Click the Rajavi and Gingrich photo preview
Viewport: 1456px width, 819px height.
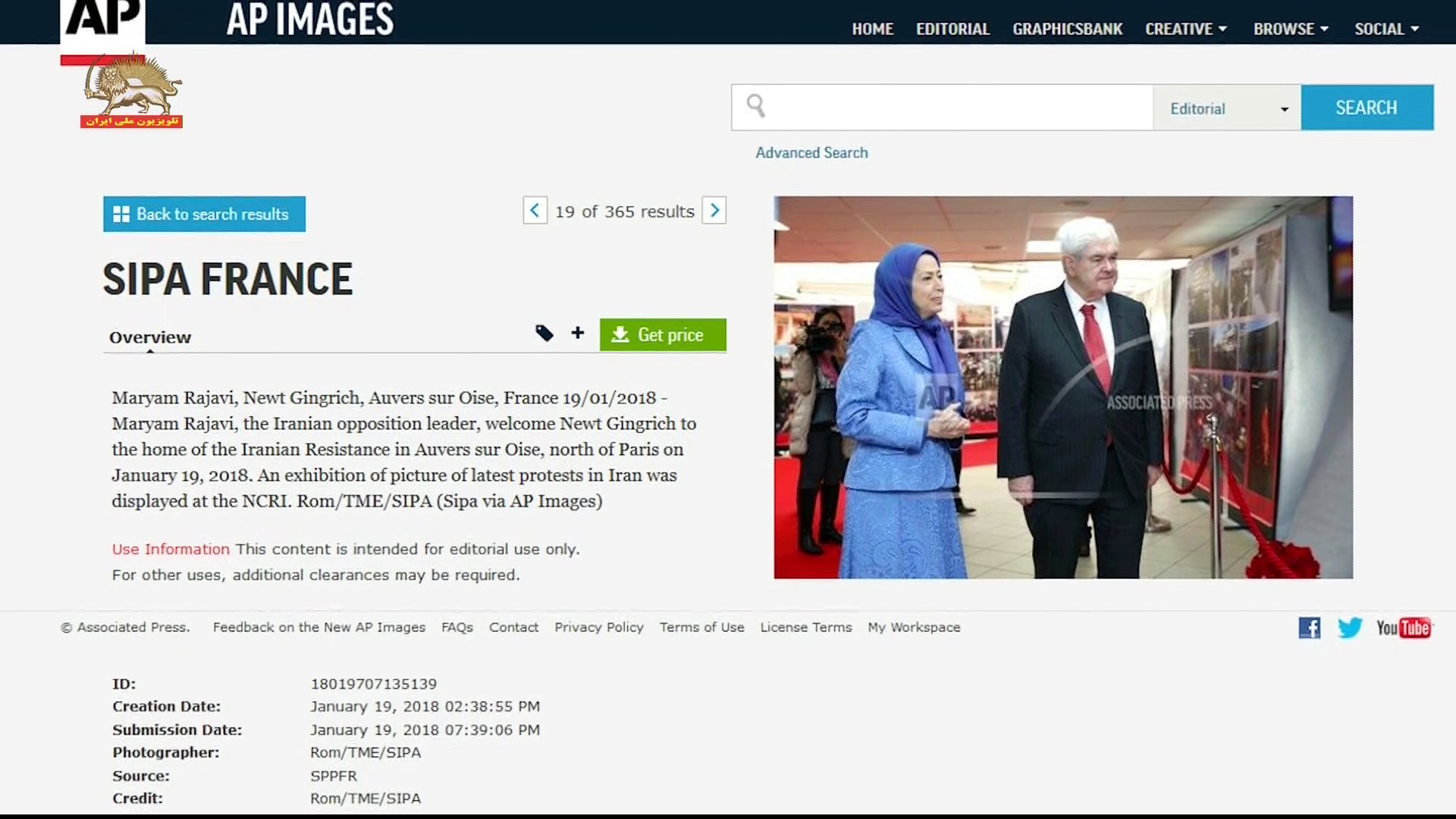[1063, 388]
